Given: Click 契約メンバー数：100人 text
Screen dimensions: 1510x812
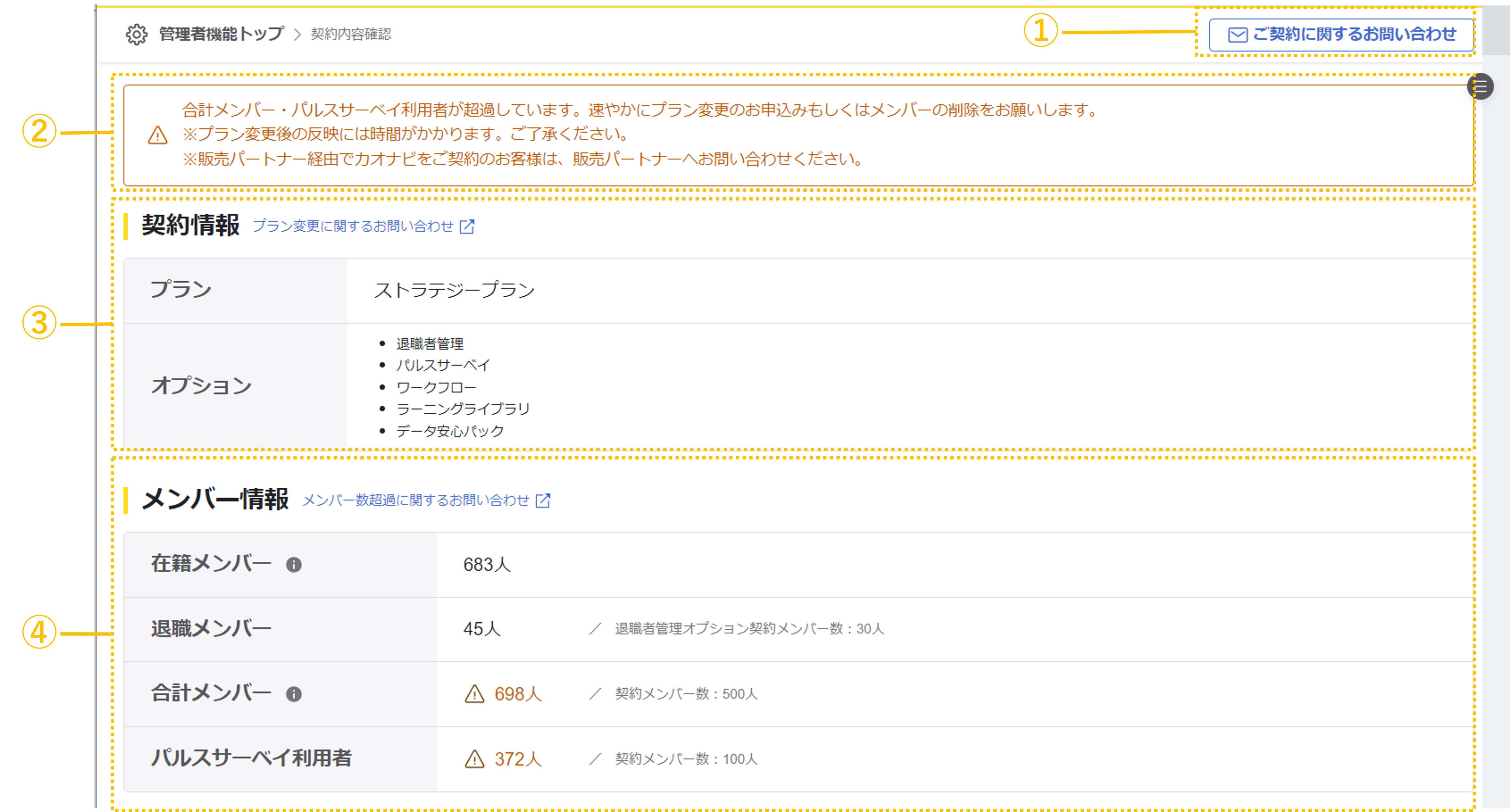Looking at the screenshot, I should tap(686, 759).
